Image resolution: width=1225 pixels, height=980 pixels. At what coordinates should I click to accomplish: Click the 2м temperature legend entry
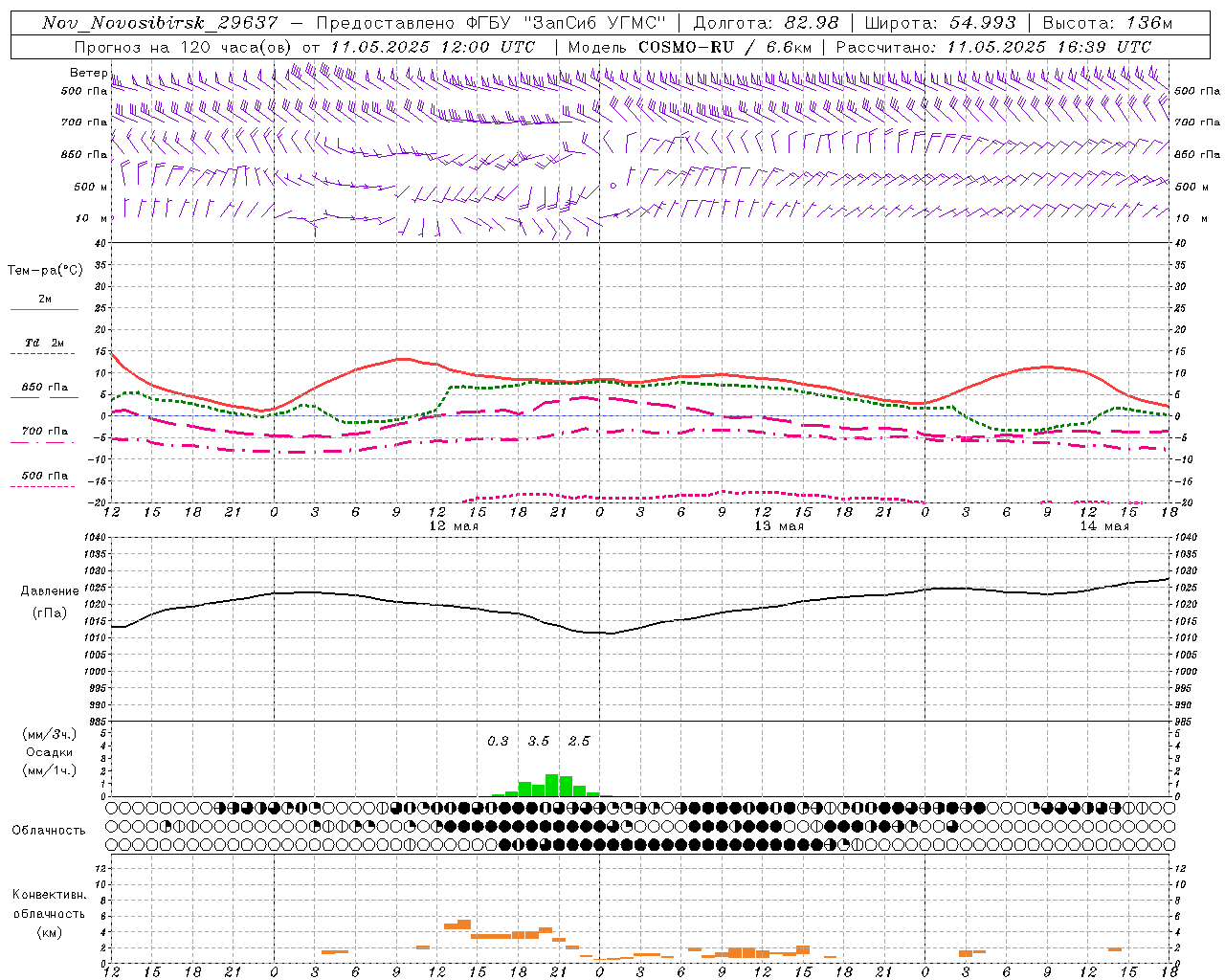click(45, 299)
